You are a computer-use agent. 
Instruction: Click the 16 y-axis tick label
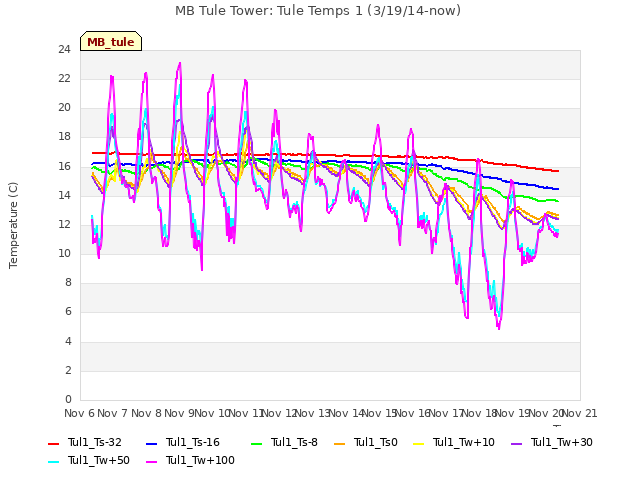(64, 167)
